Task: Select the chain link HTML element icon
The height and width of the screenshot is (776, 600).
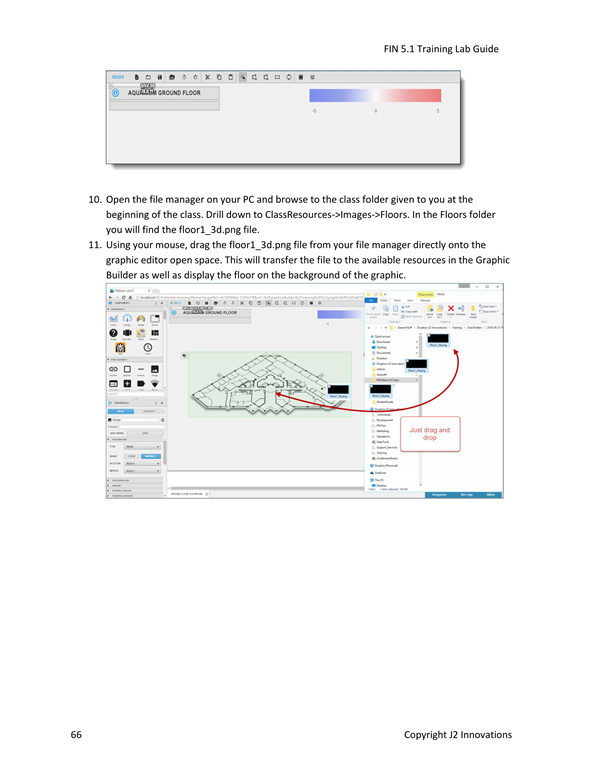Action: point(113,369)
